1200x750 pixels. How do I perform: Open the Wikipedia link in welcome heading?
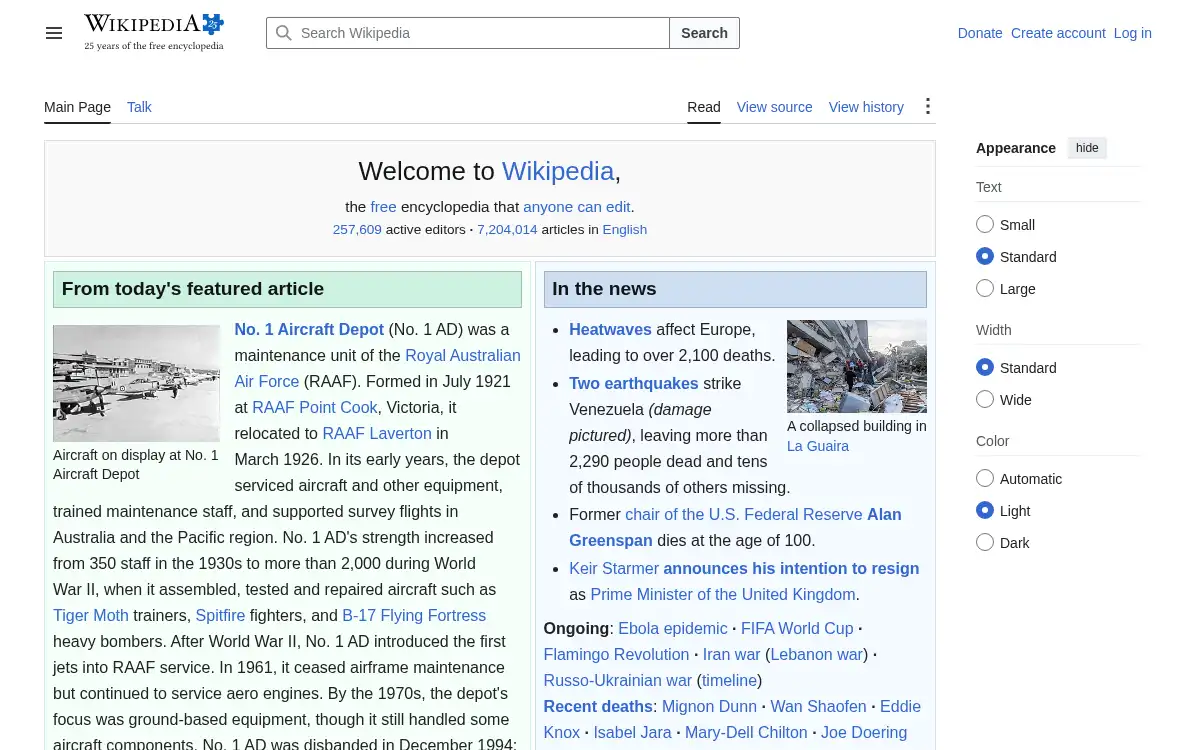558,171
